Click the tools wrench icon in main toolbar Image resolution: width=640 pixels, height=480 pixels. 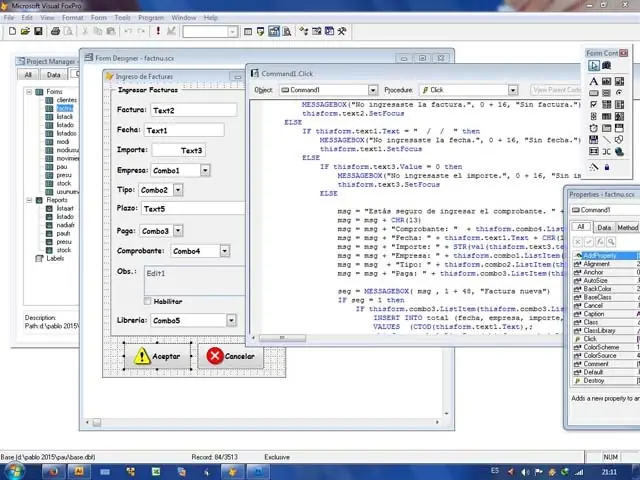click(342, 31)
